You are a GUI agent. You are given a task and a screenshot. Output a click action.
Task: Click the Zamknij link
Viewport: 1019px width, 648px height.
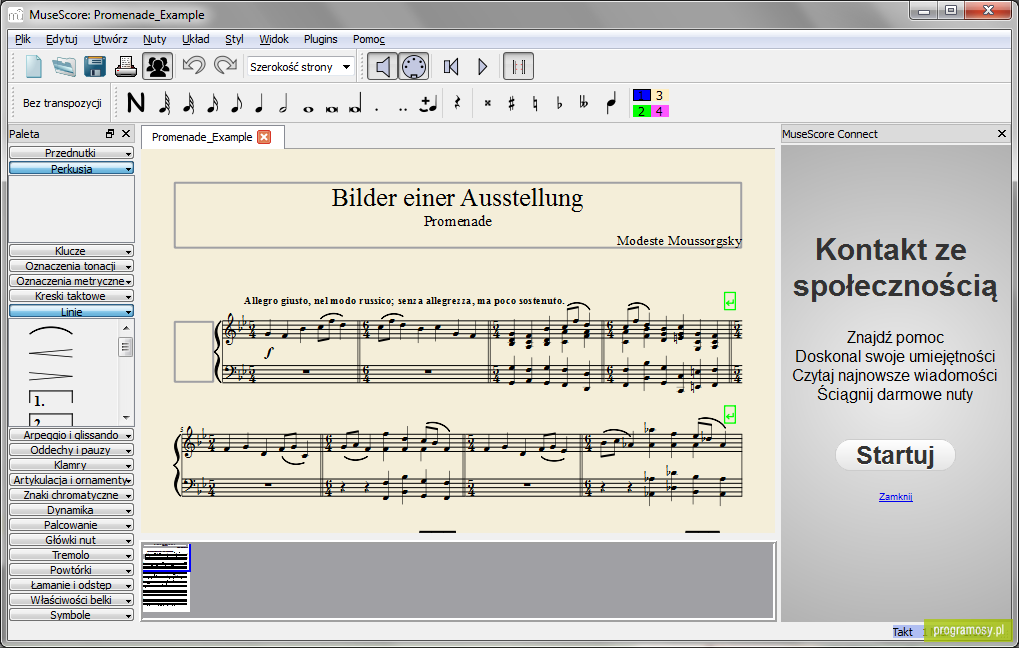click(x=896, y=497)
